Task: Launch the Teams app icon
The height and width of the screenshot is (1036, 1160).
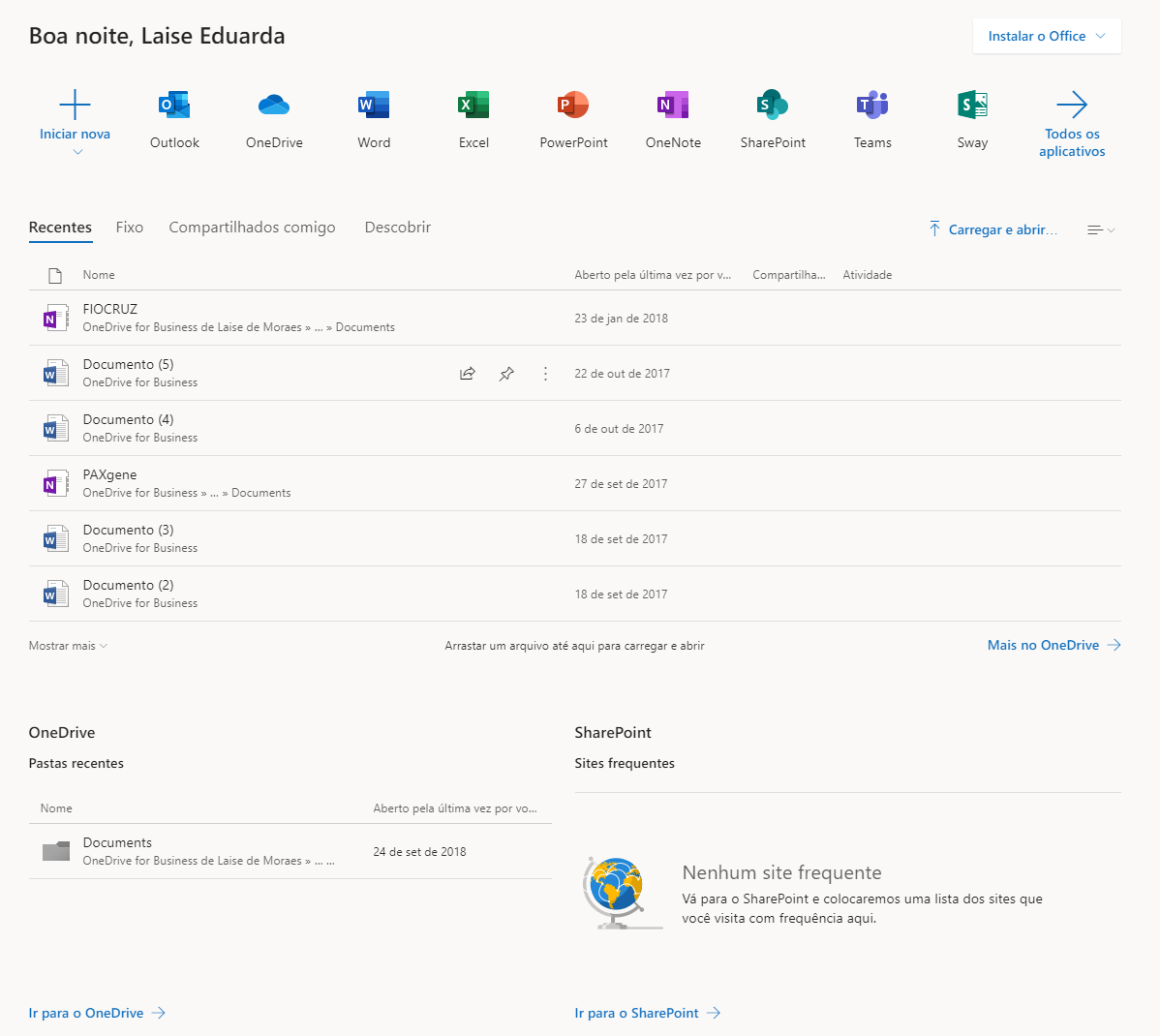Action: (872, 106)
